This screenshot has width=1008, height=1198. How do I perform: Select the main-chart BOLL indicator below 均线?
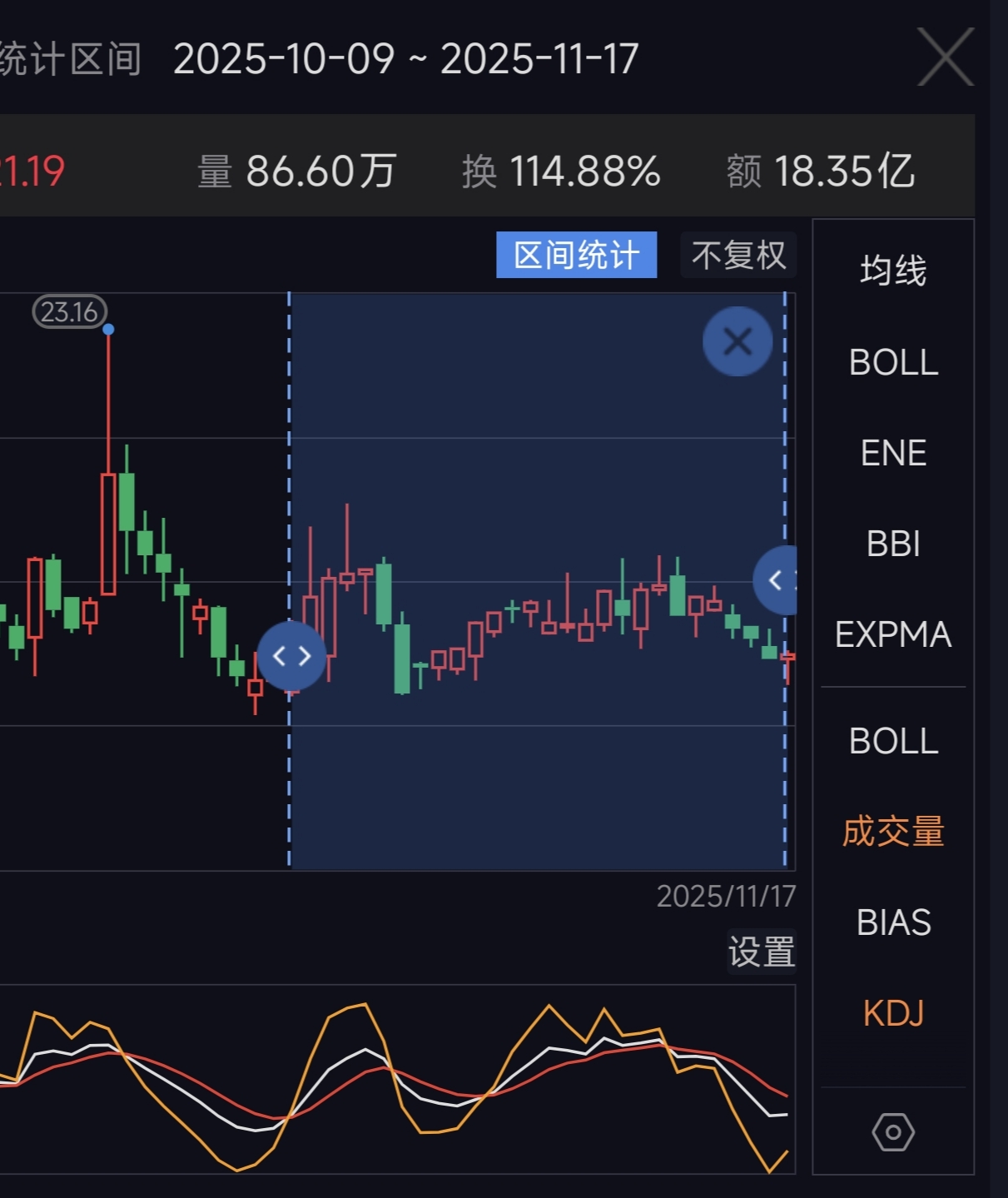point(893,362)
